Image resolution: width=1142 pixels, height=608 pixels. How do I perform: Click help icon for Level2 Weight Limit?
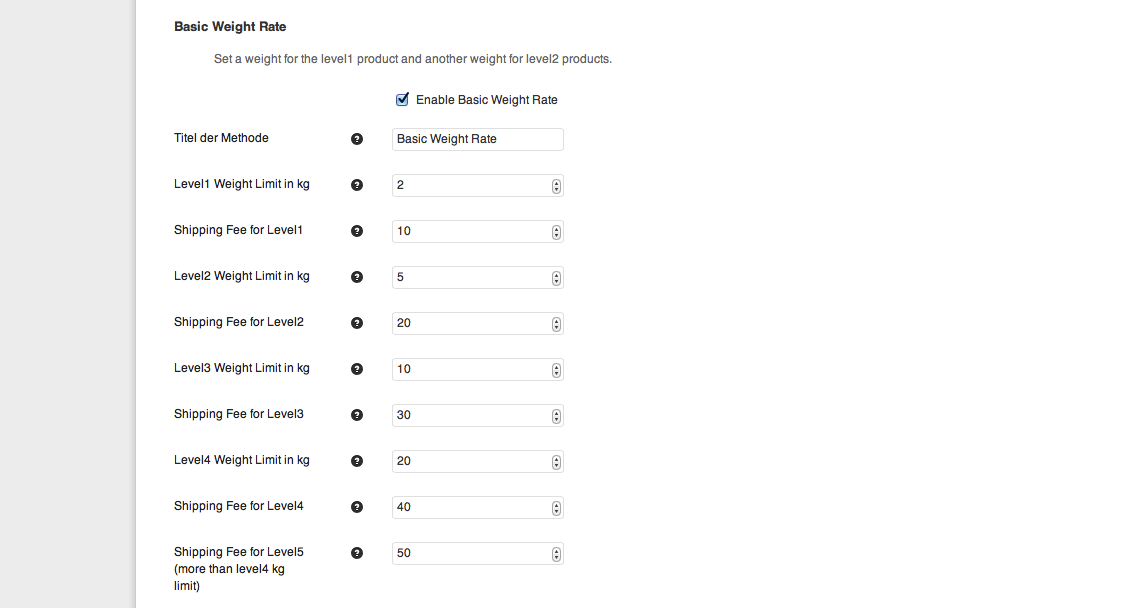click(x=357, y=277)
